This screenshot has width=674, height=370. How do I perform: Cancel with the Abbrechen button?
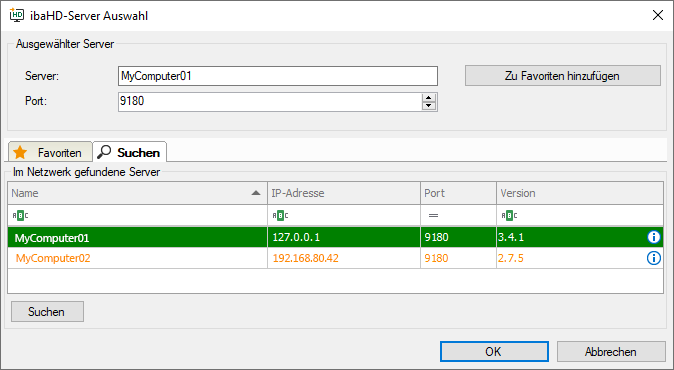(x=611, y=352)
